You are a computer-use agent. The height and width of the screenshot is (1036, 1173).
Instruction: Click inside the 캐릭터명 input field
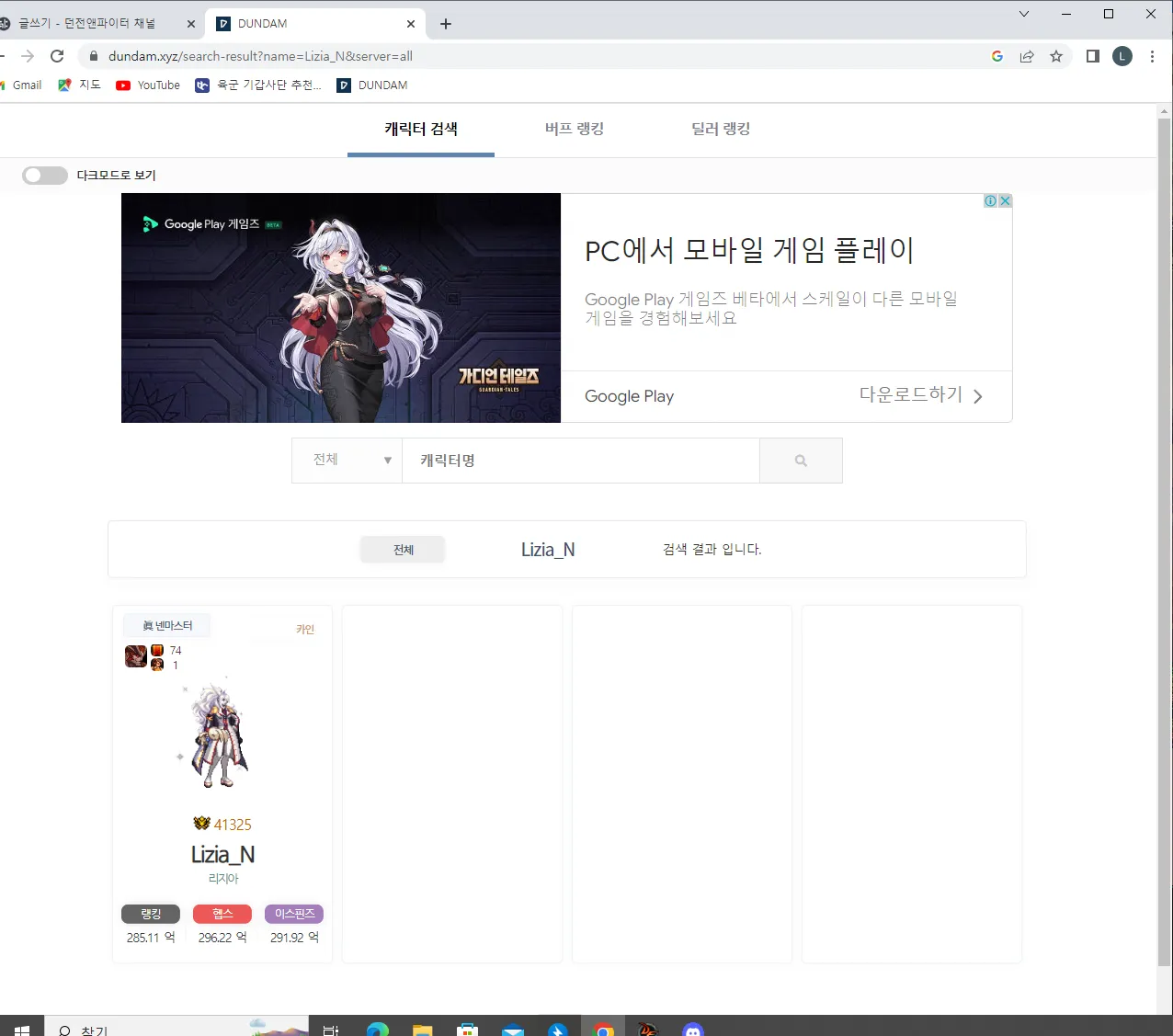579,460
